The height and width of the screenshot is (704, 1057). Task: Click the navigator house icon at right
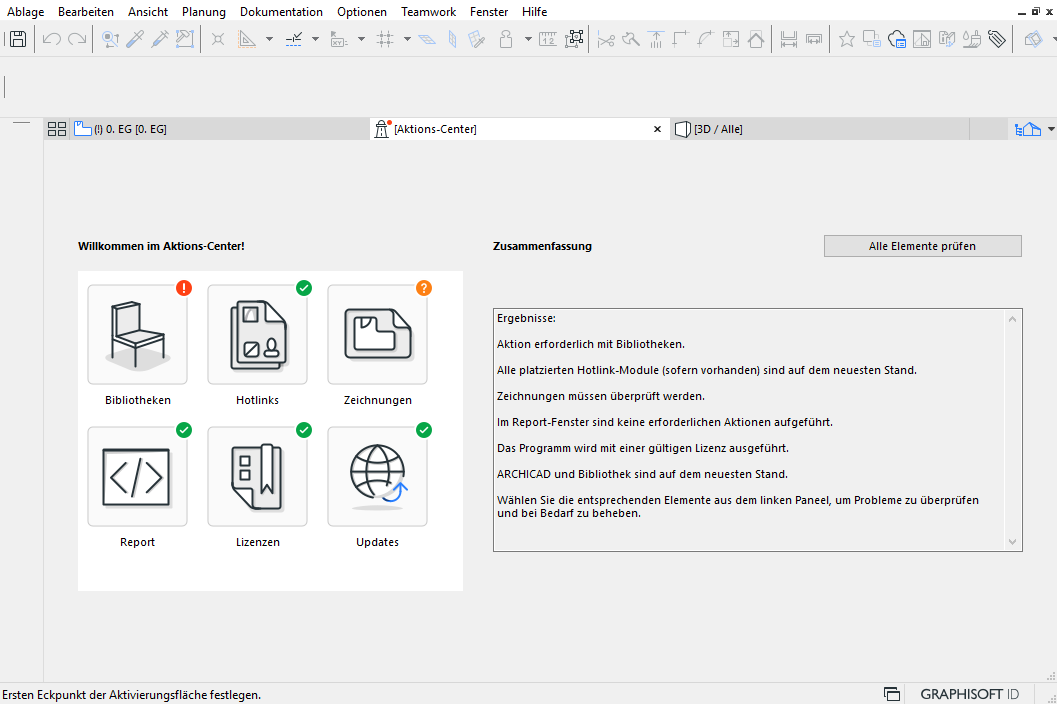(1028, 129)
